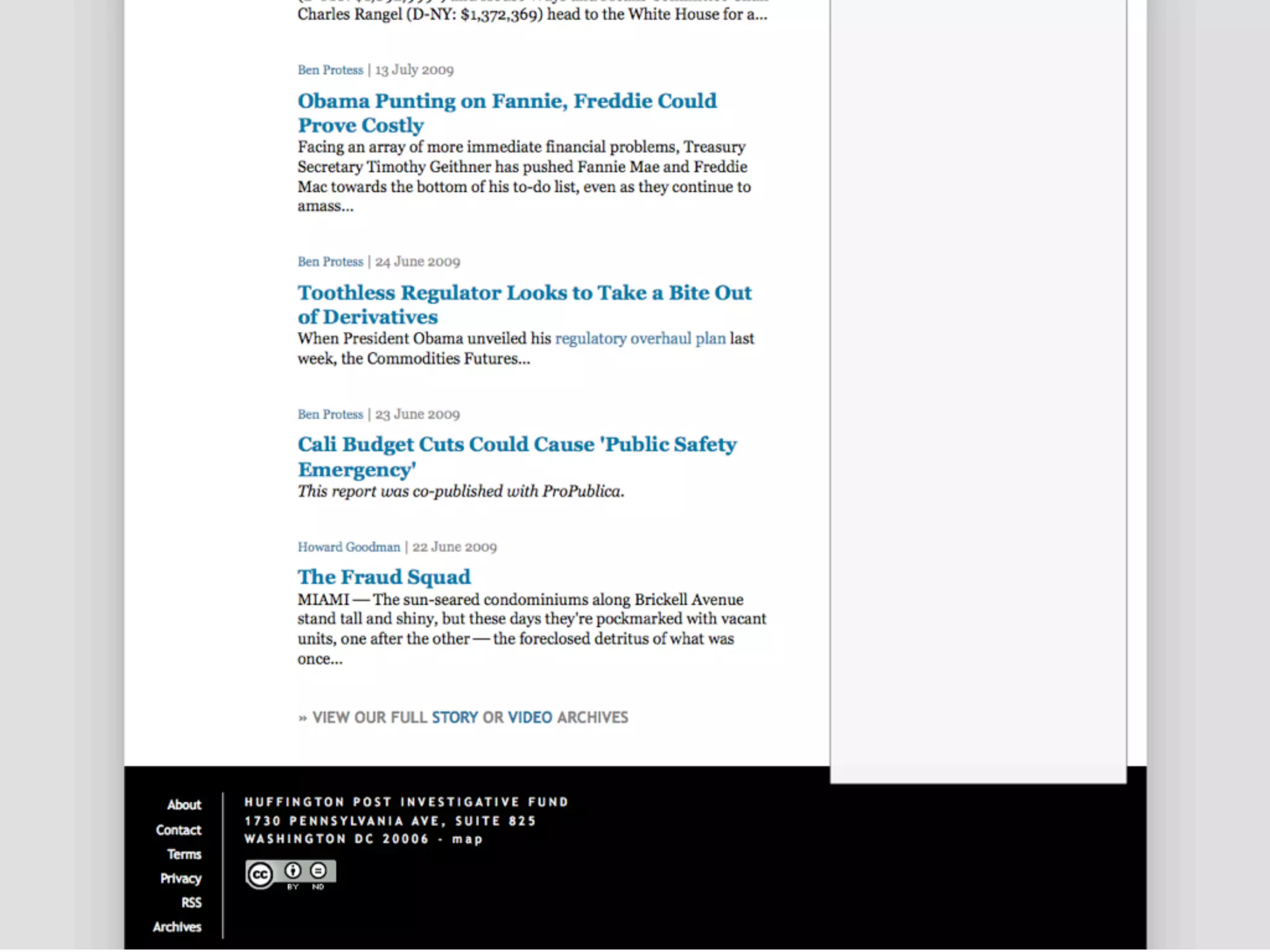Open 'The Fraud Squad' article
Screen dimensions: 1270x952
click(384, 577)
